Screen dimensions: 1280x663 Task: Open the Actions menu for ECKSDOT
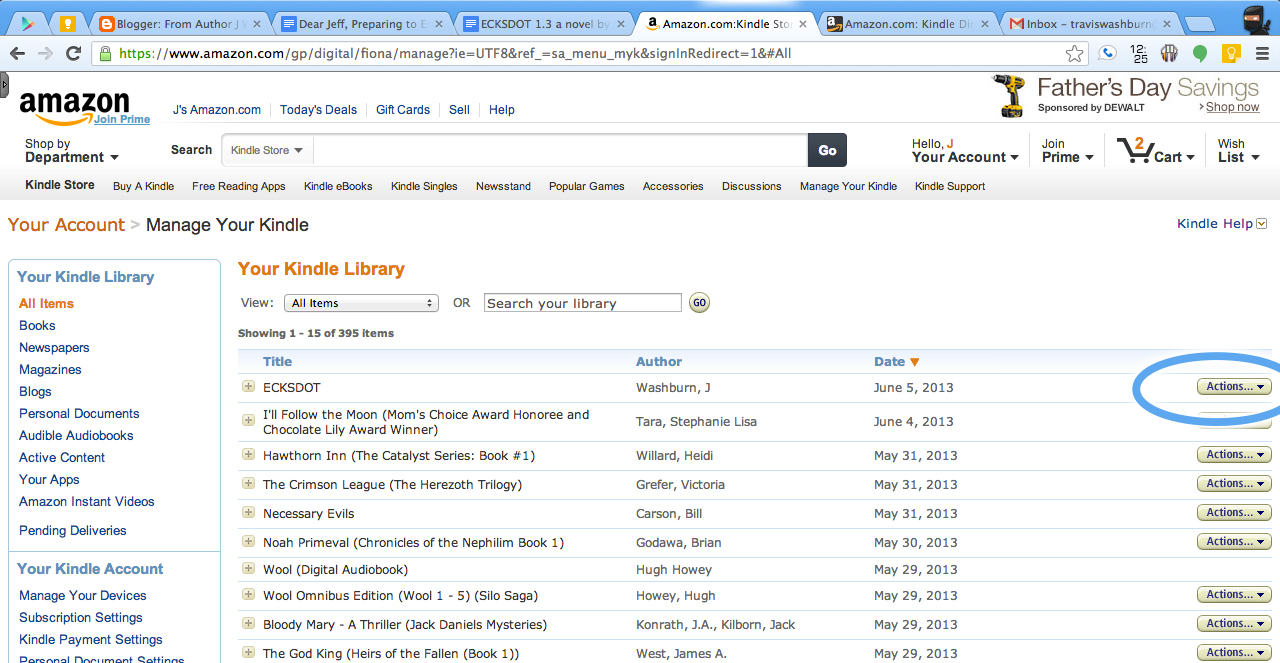pyautogui.click(x=1234, y=386)
